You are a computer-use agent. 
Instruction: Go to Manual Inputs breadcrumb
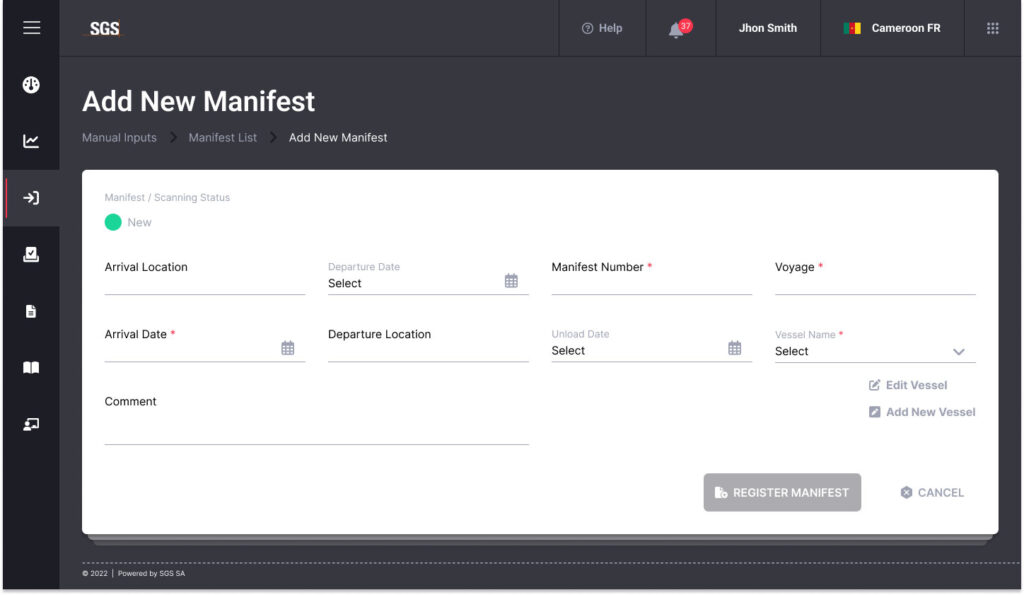coord(119,138)
